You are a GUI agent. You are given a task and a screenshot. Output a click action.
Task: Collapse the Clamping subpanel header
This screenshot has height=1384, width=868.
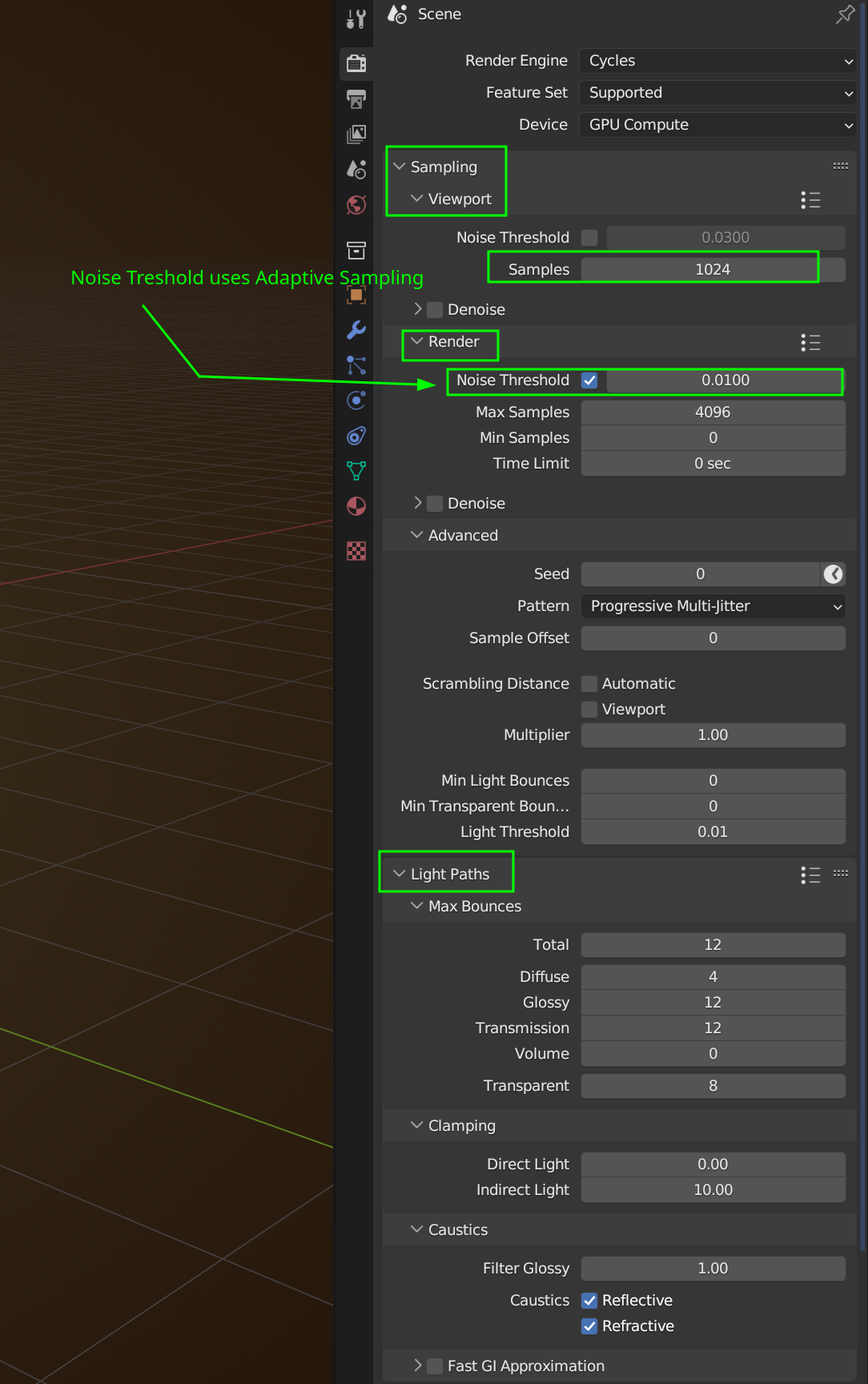click(x=461, y=1125)
